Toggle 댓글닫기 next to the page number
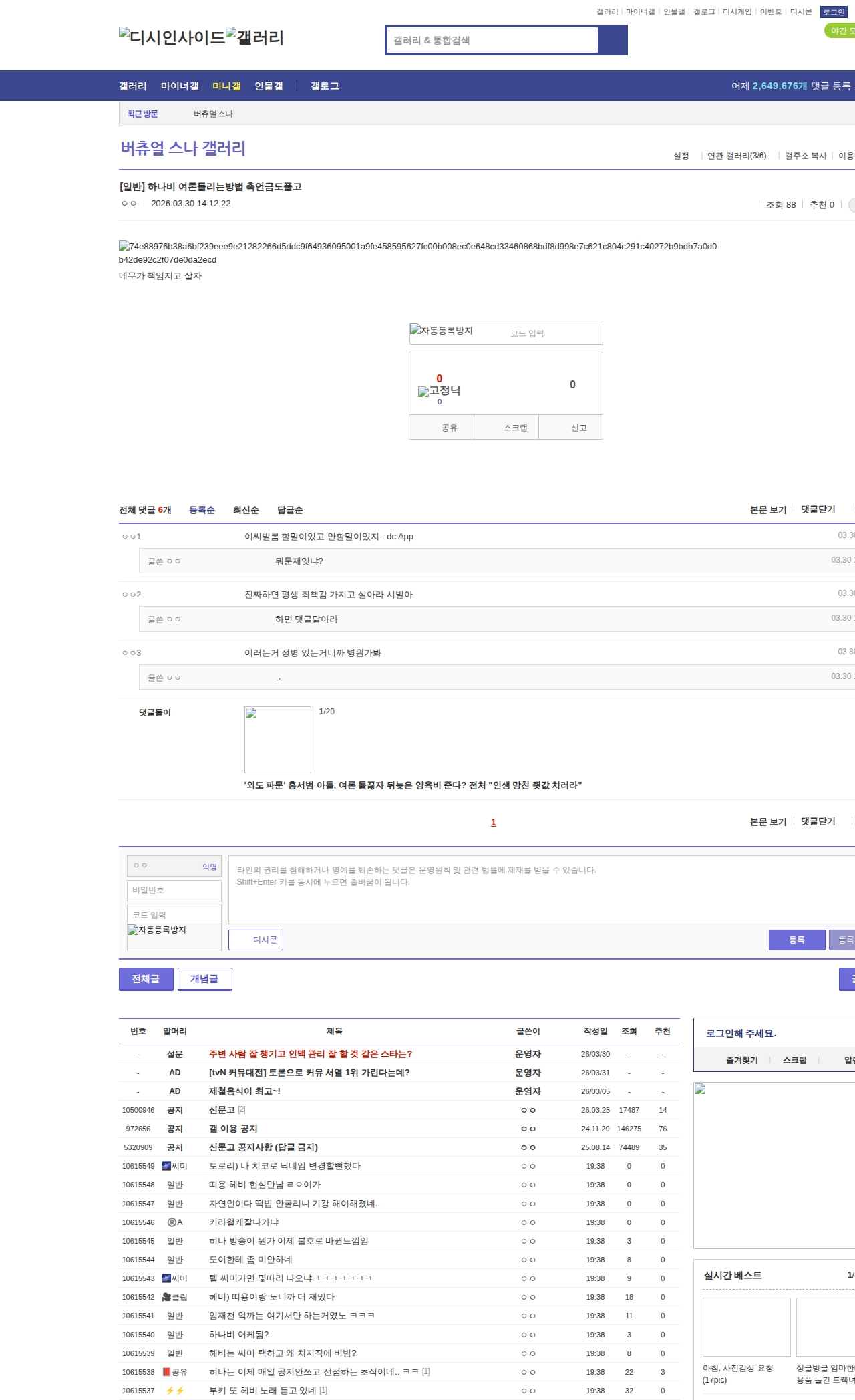This screenshot has width=855, height=1400. pos(818,821)
